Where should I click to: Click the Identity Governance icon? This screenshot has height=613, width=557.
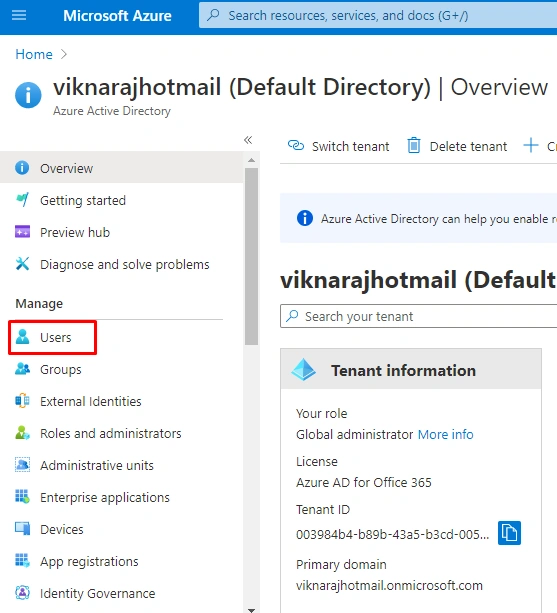point(22,593)
